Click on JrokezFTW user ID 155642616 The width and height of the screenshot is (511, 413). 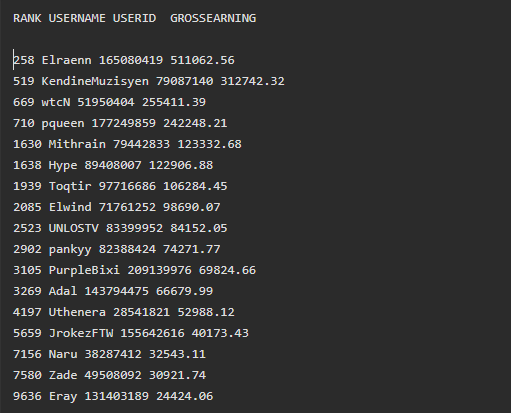152,333
